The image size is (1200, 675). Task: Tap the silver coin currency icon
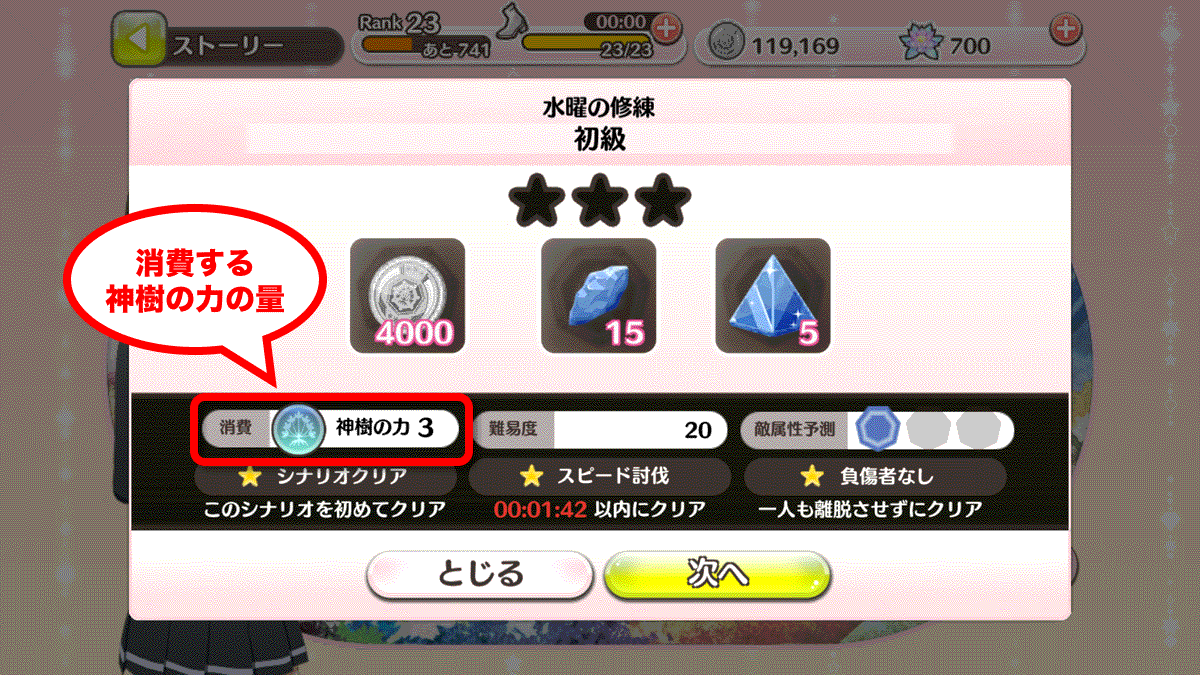click(x=725, y=43)
